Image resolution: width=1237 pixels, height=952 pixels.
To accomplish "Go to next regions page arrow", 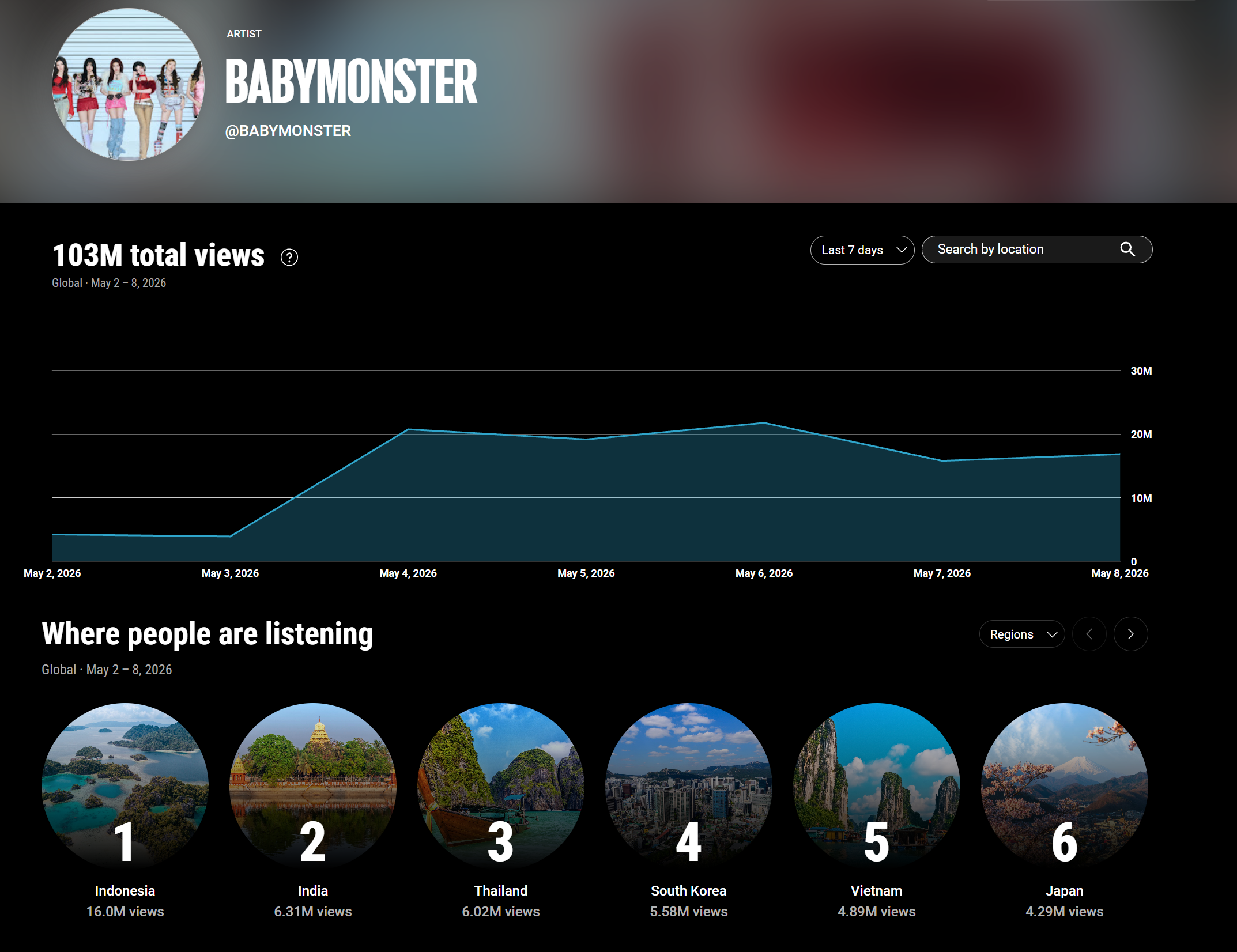I will (1130, 634).
